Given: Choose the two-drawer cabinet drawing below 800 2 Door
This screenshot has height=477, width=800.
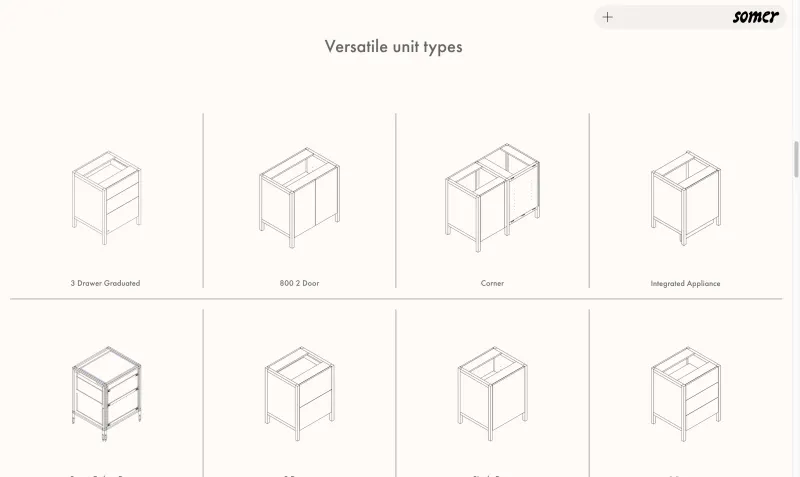Looking at the screenshot, I should [299, 393].
